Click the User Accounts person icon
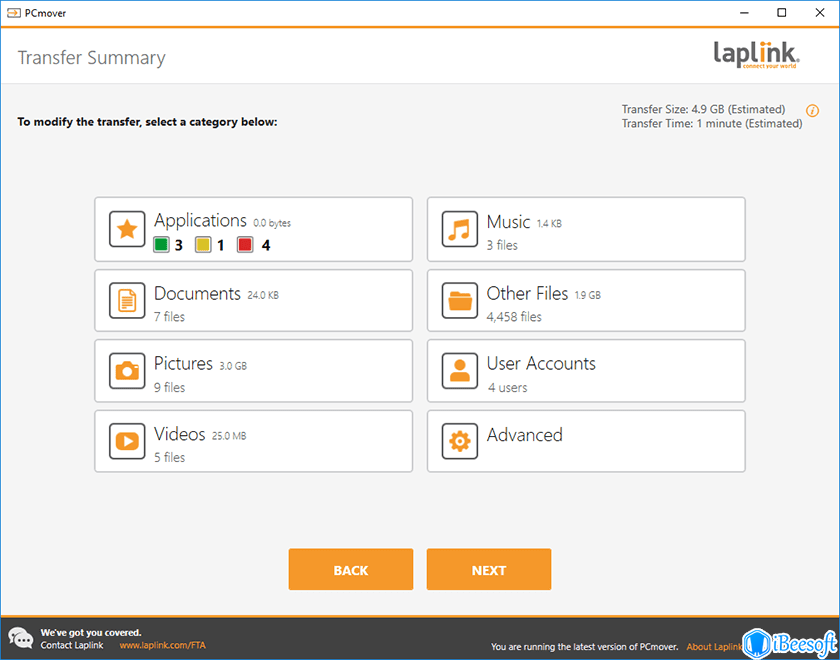The image size is (840, 660). pos(459,370)
